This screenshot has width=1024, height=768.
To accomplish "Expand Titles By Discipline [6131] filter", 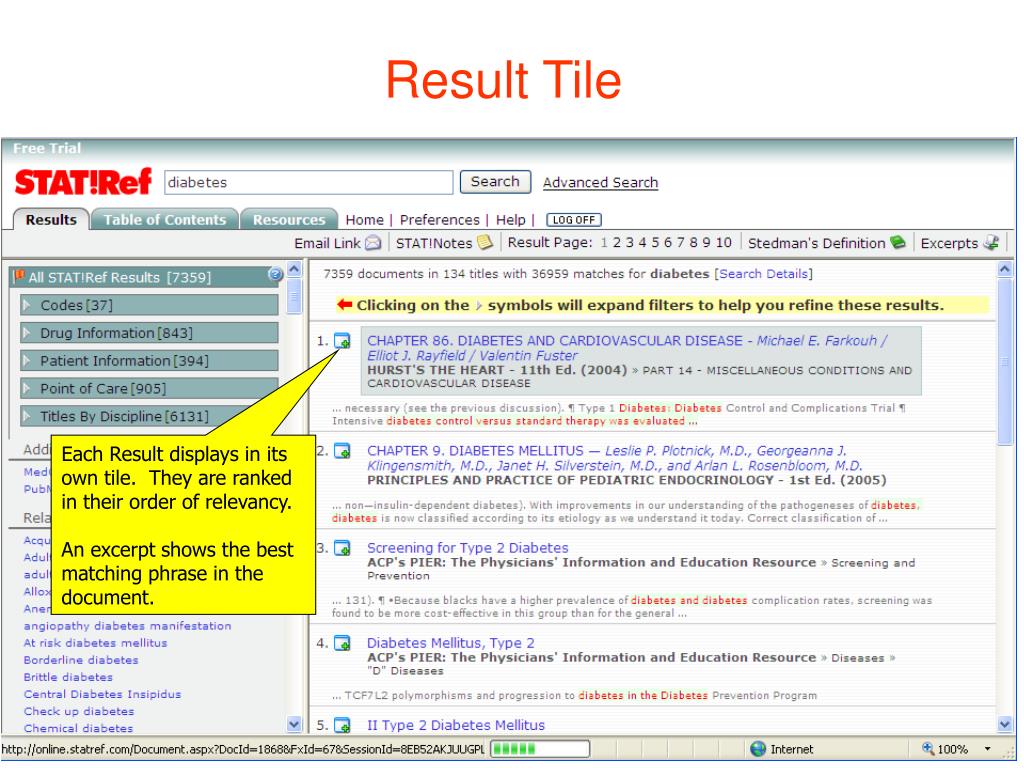I will (27, 416).
